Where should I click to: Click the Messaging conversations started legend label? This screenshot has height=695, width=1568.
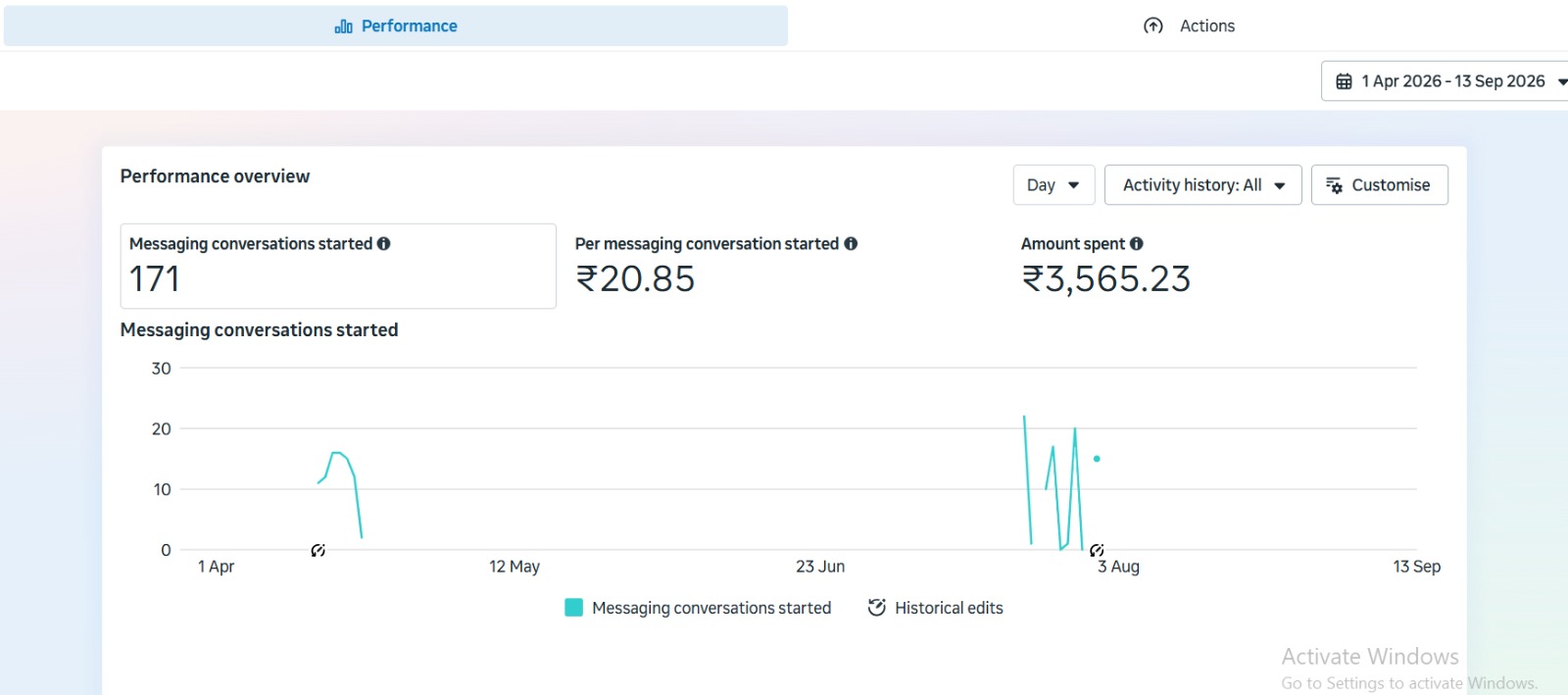pyautogui.click(x=711, y=609)
